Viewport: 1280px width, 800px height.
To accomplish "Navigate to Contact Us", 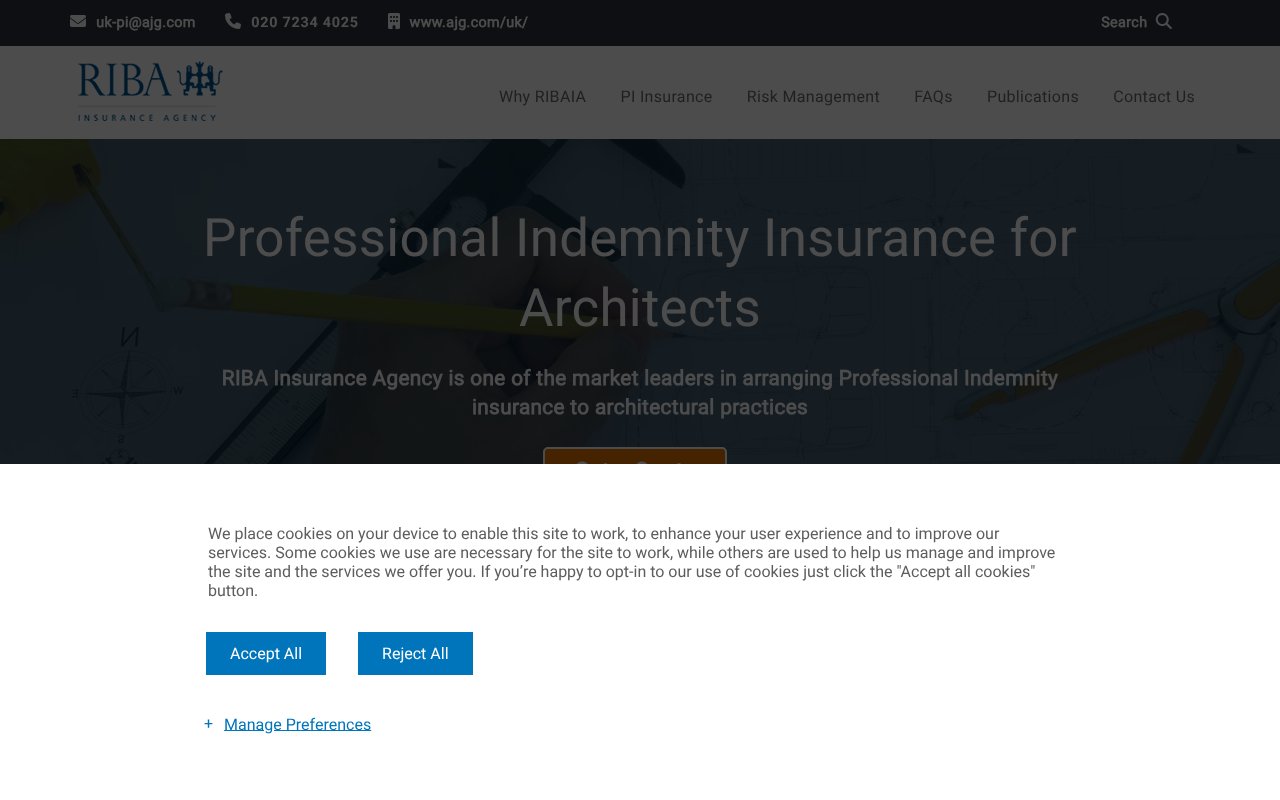I will pyautogui.click(x=1153, y=96).
